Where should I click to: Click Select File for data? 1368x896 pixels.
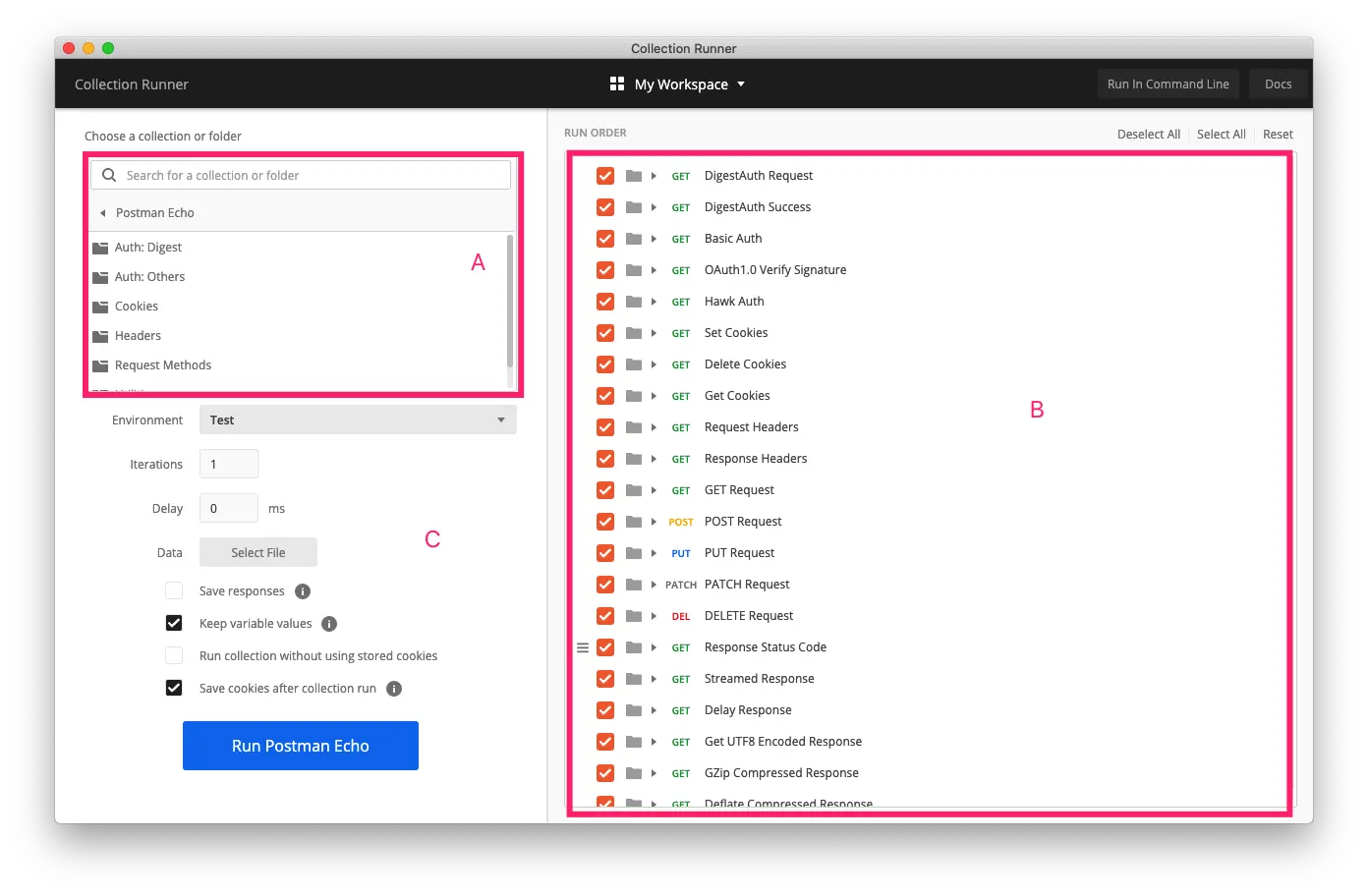258,552
